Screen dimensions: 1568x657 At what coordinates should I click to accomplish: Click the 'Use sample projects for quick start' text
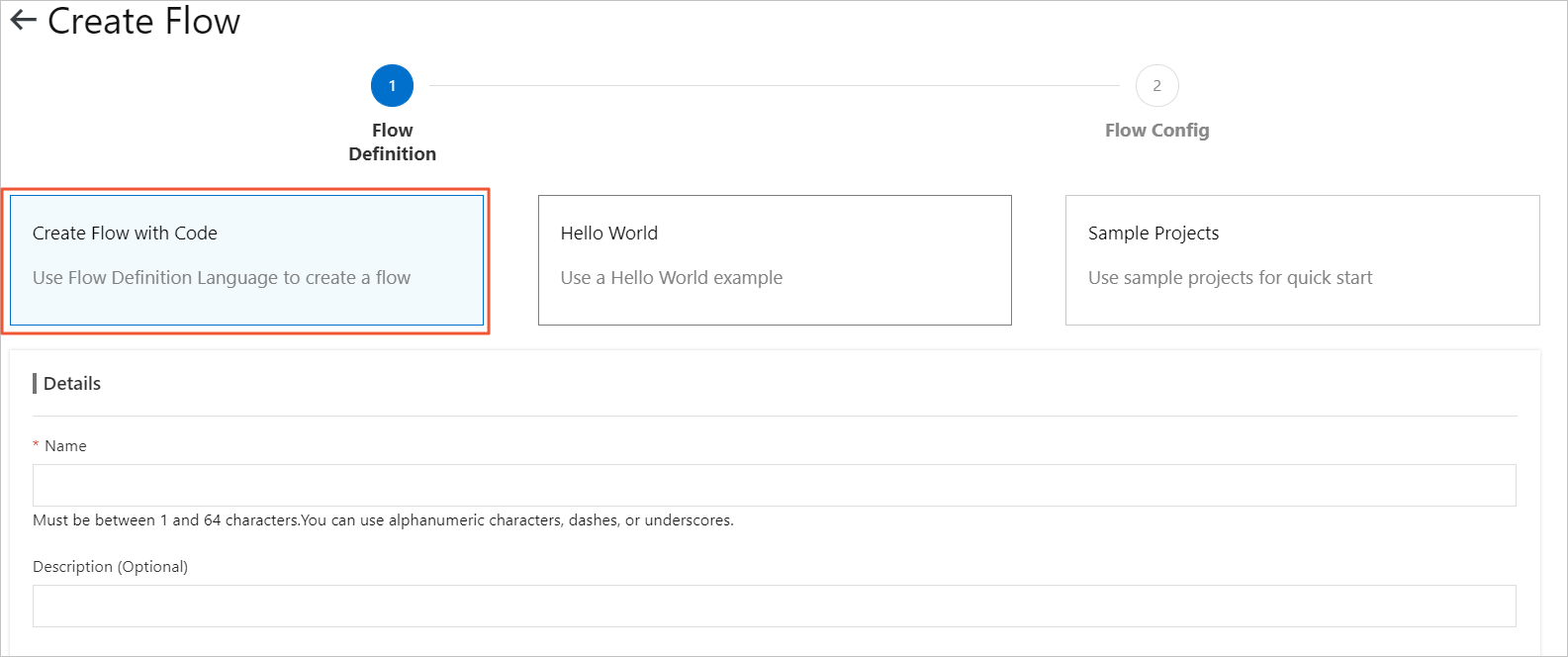1230,278
